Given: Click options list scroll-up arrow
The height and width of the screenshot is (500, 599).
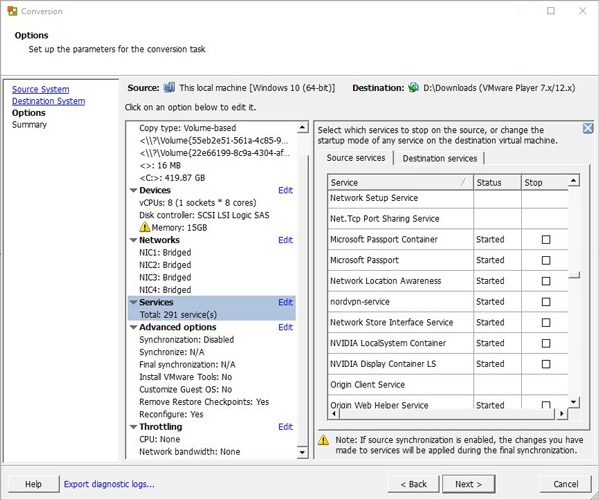Looking at the screenshot, I should click(303, 127).
